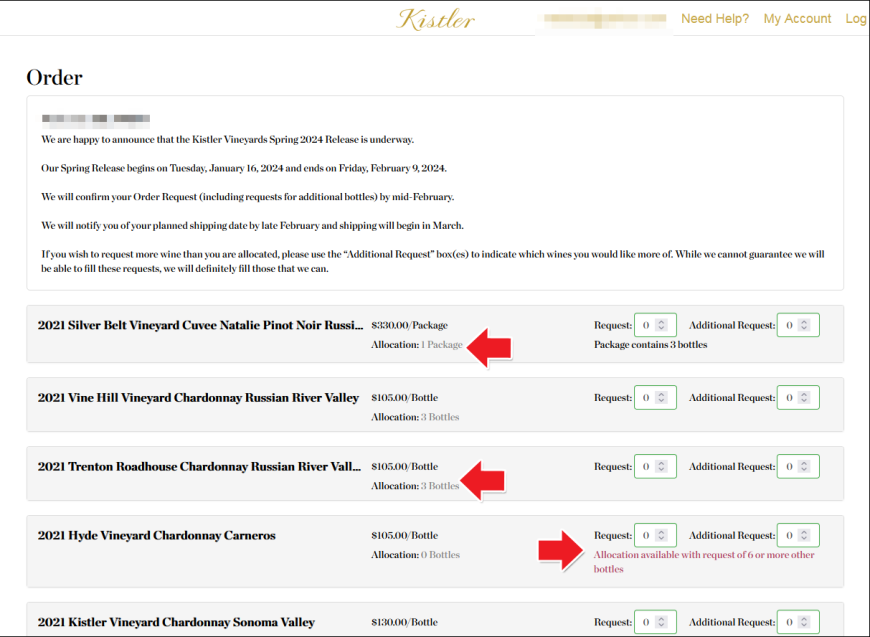Click the Order page heading

(54, 78)
